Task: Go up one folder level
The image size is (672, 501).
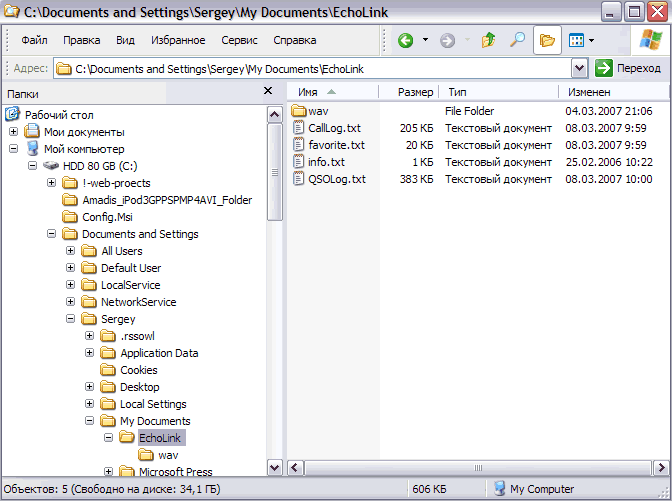Action: tap(488, 40)
